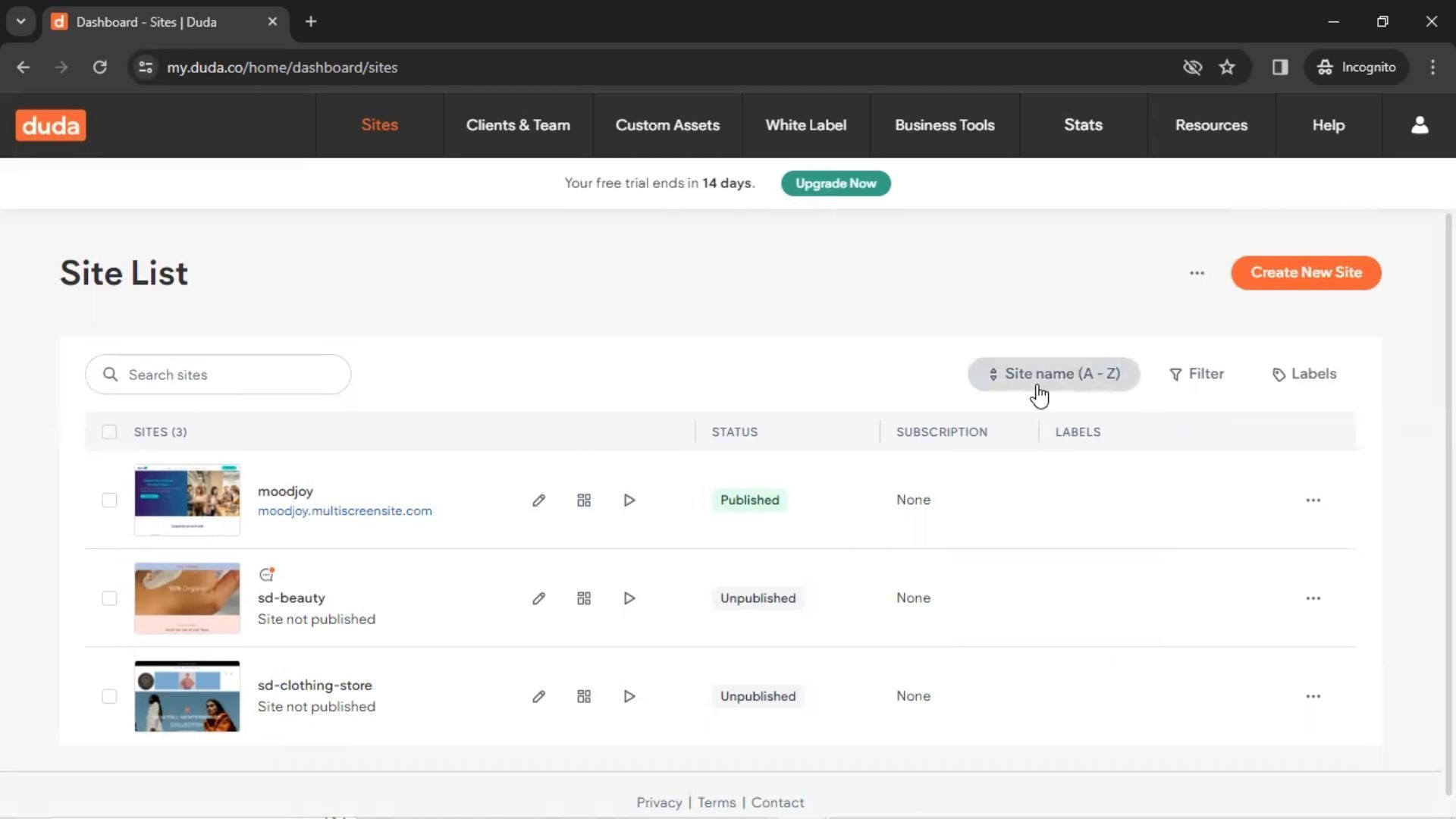This screenshot has height=819, width=1456.
Task: Click the edit pencil icon for sd-clothing-store
Action: pyautogui.click(x=538, y=696)
